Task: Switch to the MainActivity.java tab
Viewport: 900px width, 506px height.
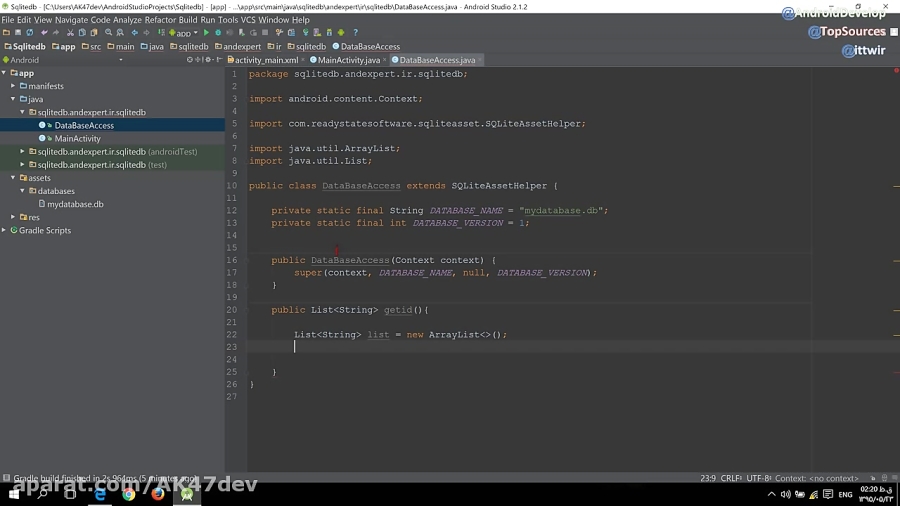Action: (x=348, y=60)
